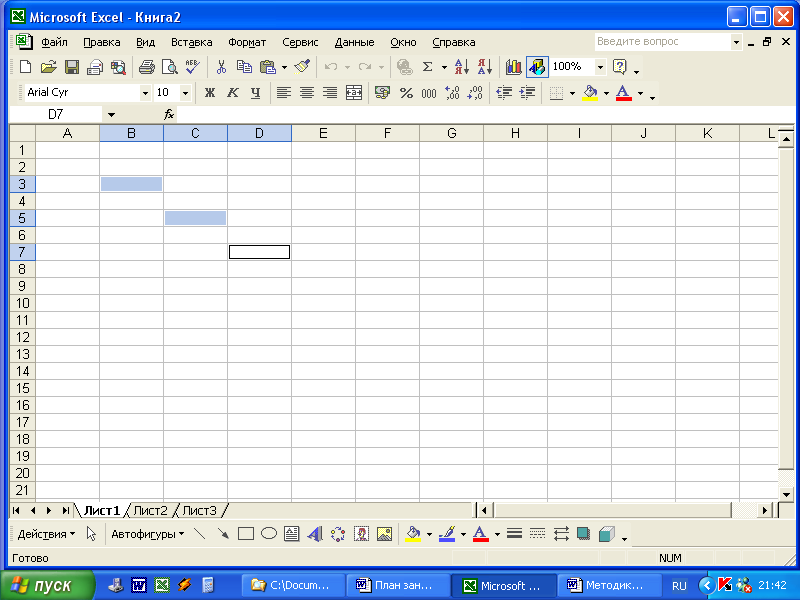Image resolution: width=800 pixels, height=600 pixels.
Task: Decrease the cell indent
Action: coord(504,93)
